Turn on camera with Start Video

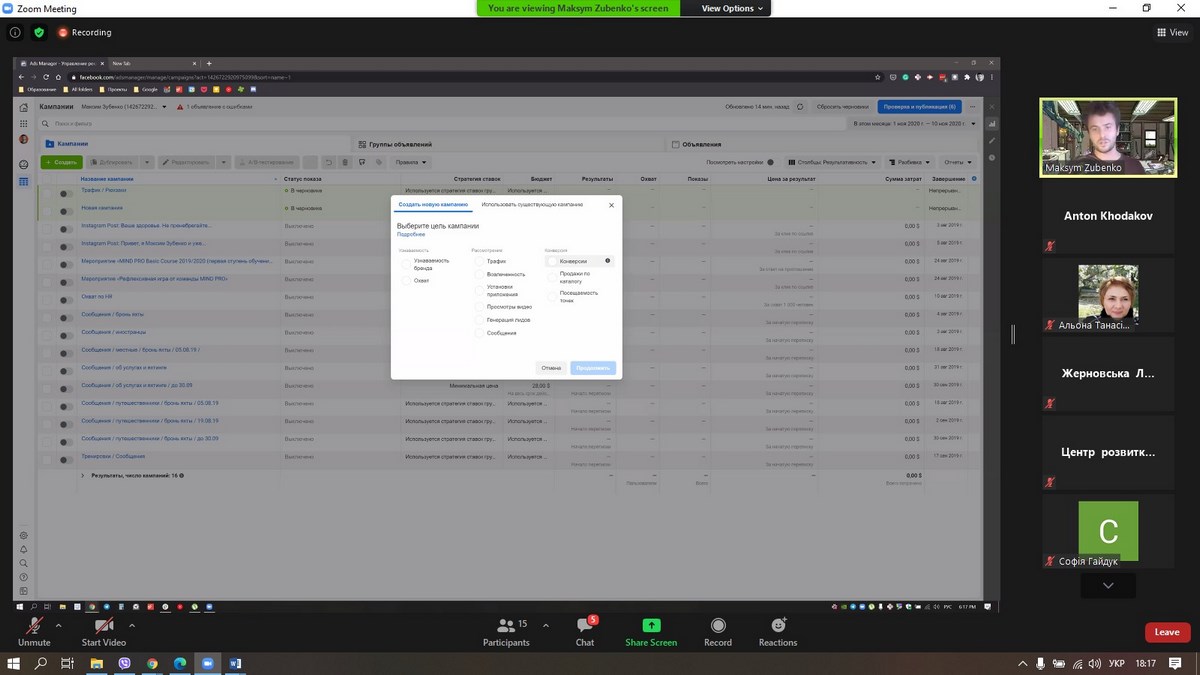[x=104, y=627]
